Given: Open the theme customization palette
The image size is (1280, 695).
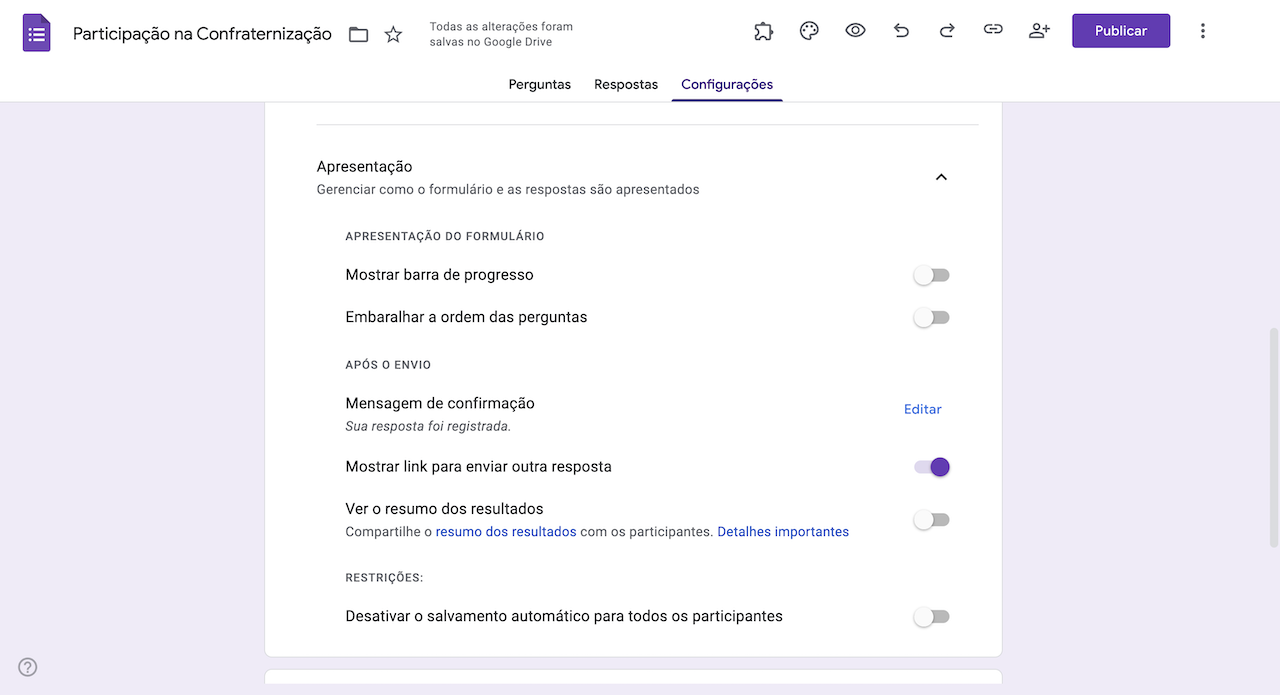Looking at the screenshot, I should [x=809, y=30].
